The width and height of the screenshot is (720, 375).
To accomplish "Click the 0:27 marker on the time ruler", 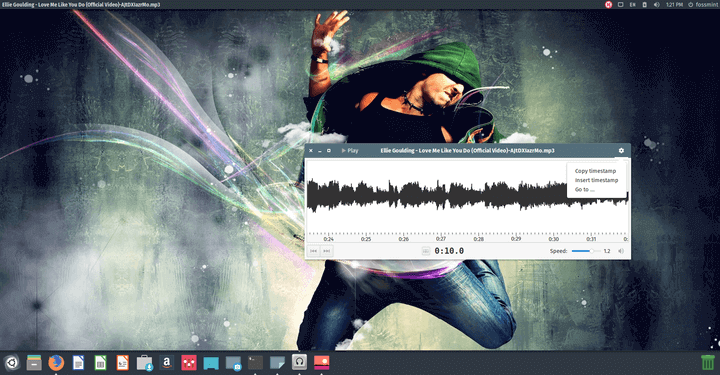I will tap(441, 239).
